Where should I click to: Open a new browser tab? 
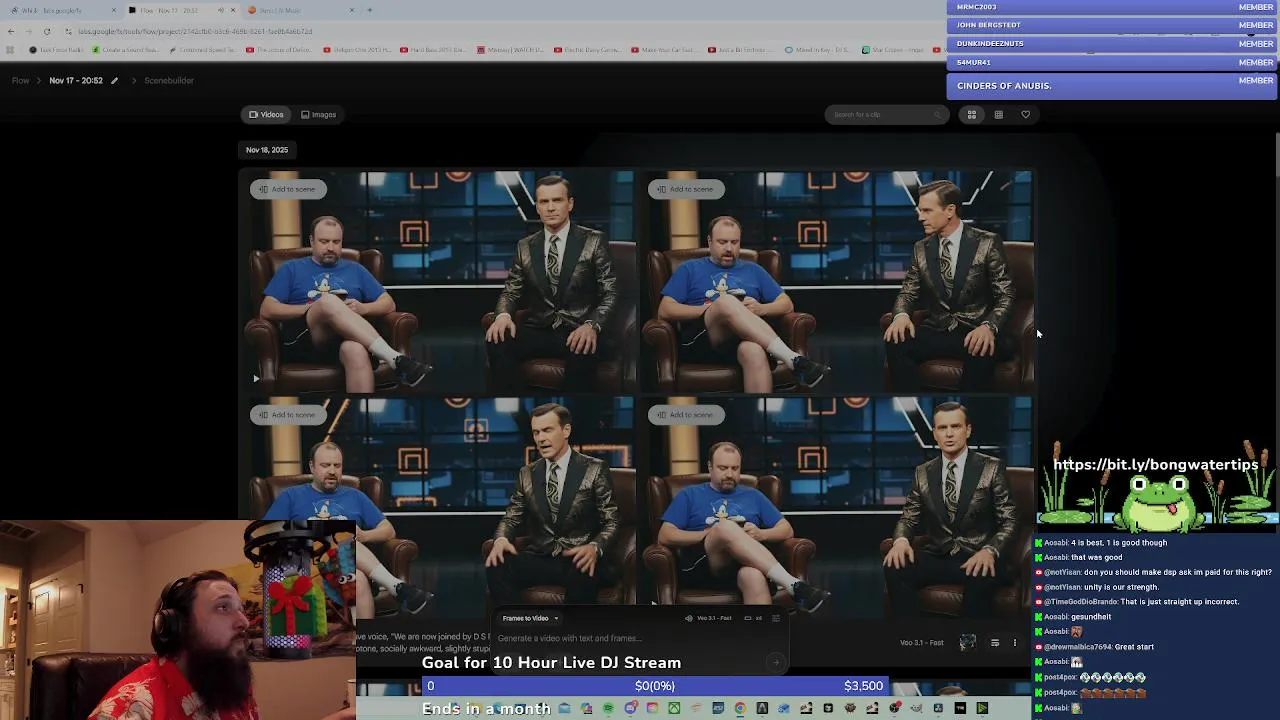(x=369, y=10)
